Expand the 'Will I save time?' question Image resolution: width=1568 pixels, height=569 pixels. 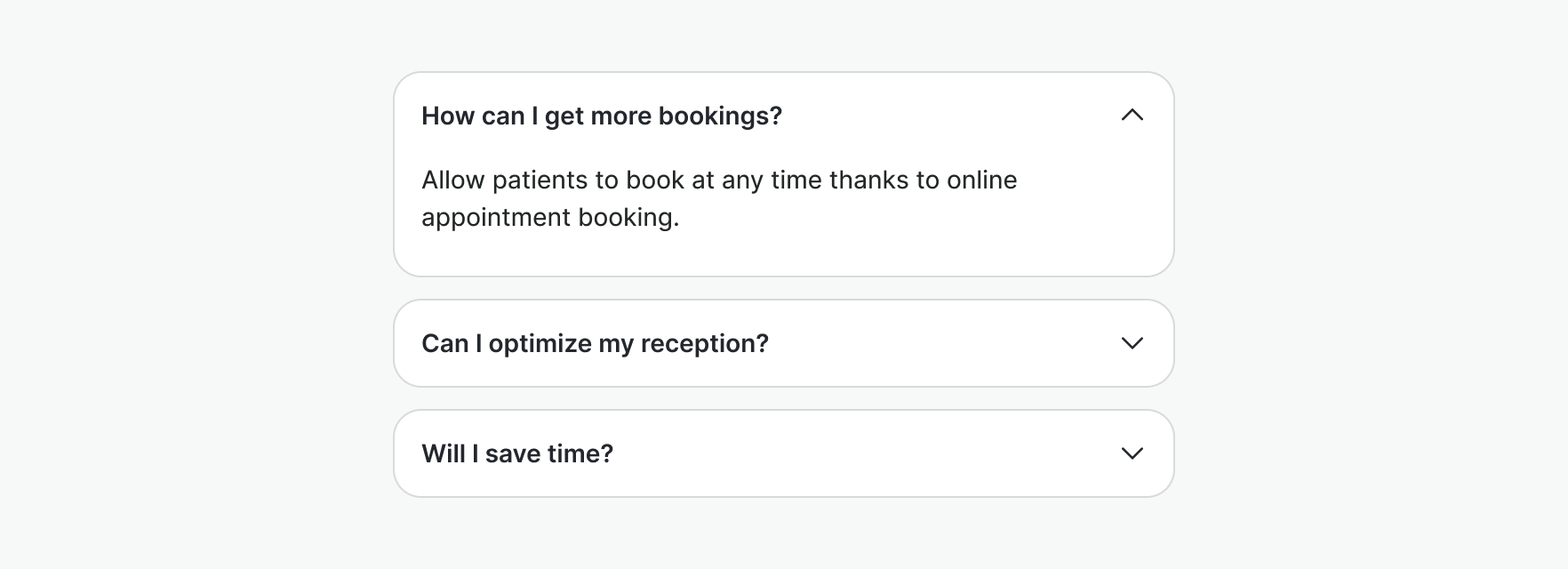517,453
